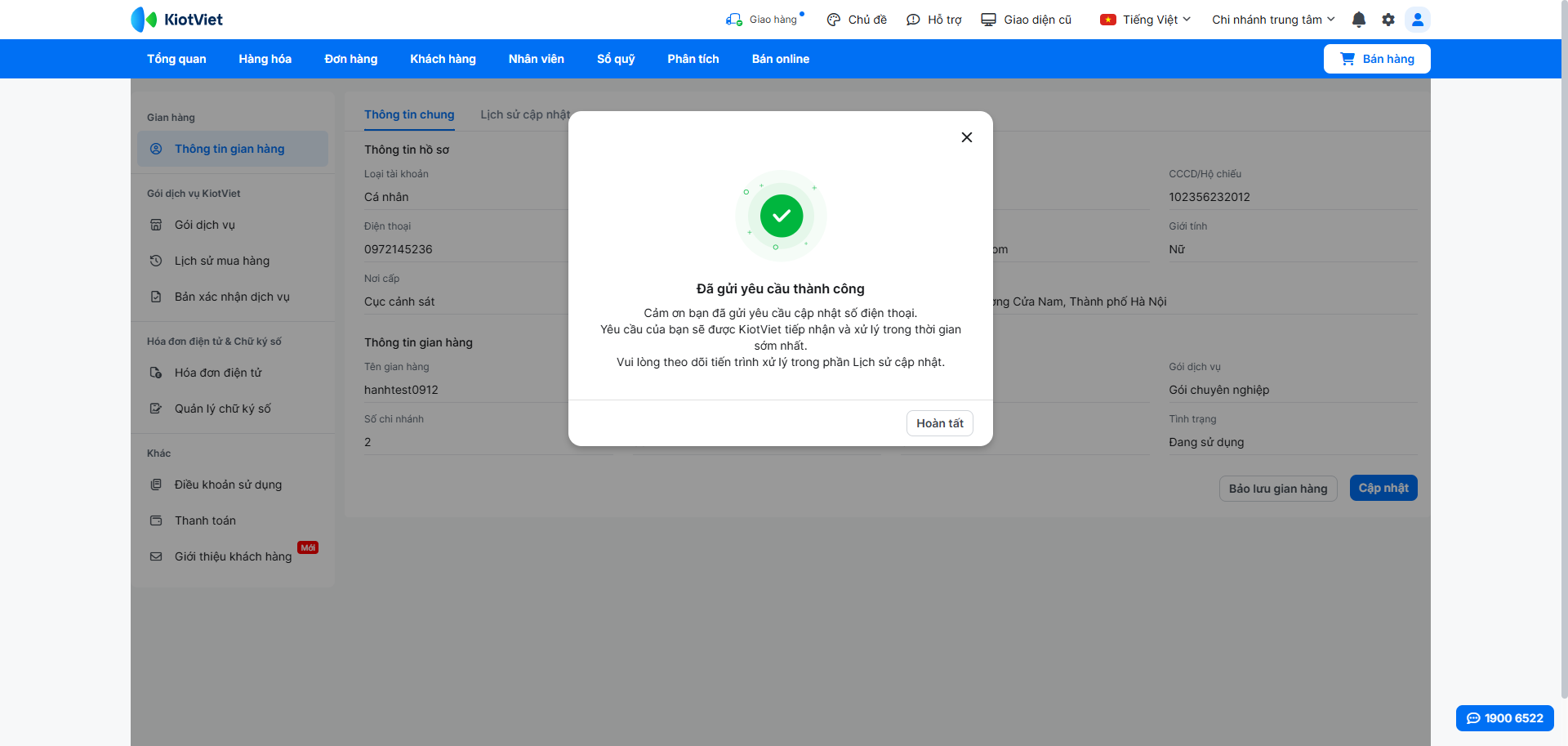Viewport: 1568px width, 746px height.
Task: Click the Đang sử dụng status value
Action: [1206, 442]
